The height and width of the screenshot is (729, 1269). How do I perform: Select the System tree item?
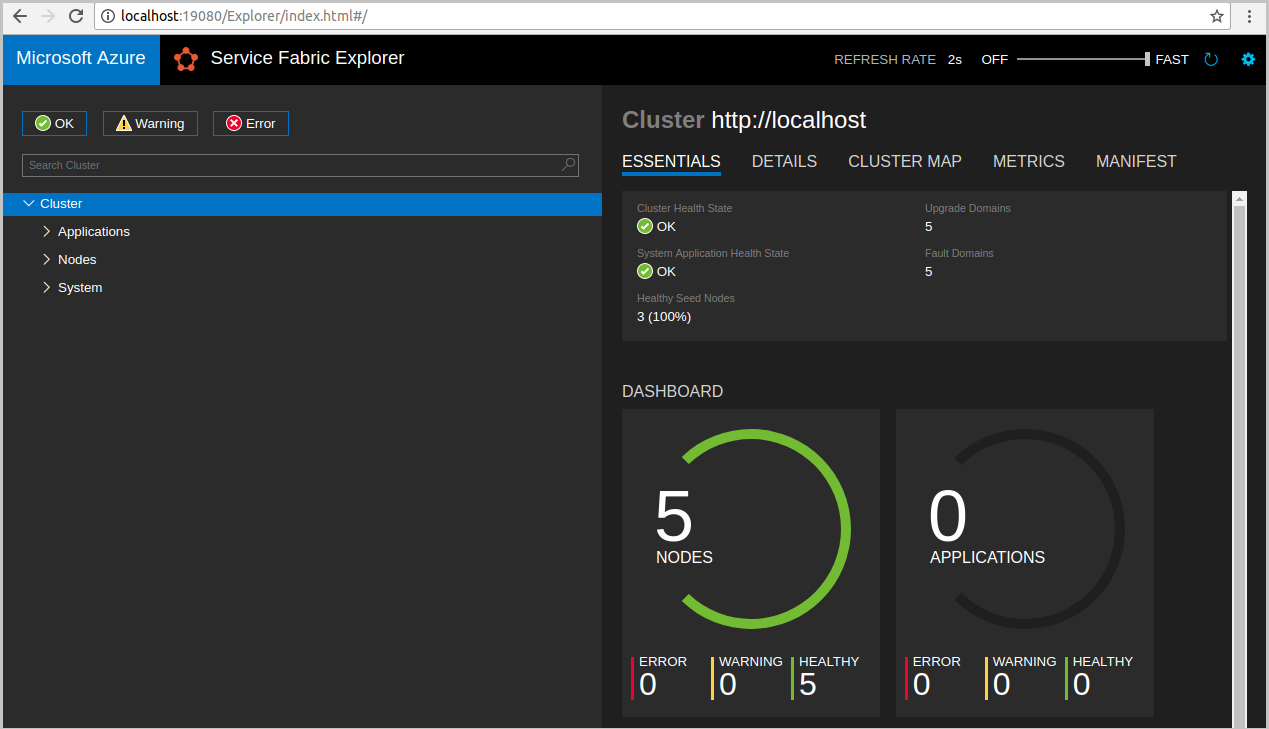point(81,287)
